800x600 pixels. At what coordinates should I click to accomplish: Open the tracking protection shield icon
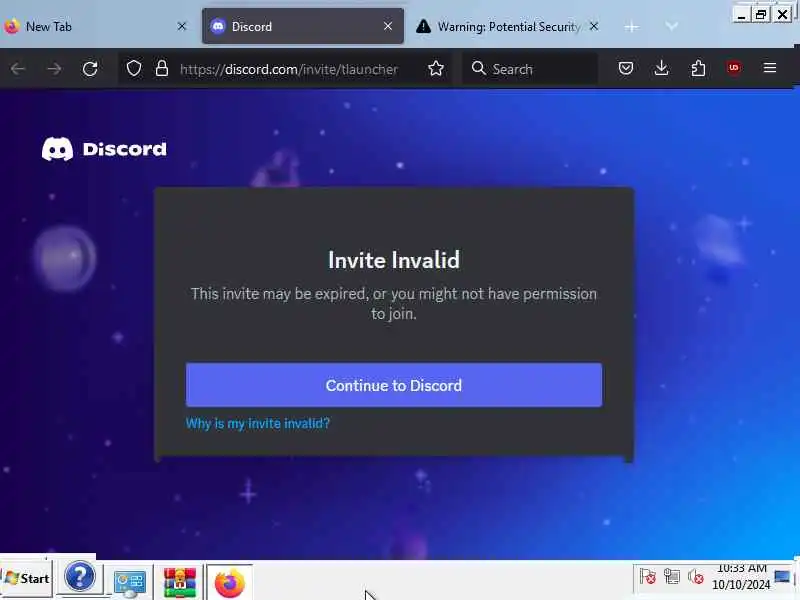click(x=134, y=68)
